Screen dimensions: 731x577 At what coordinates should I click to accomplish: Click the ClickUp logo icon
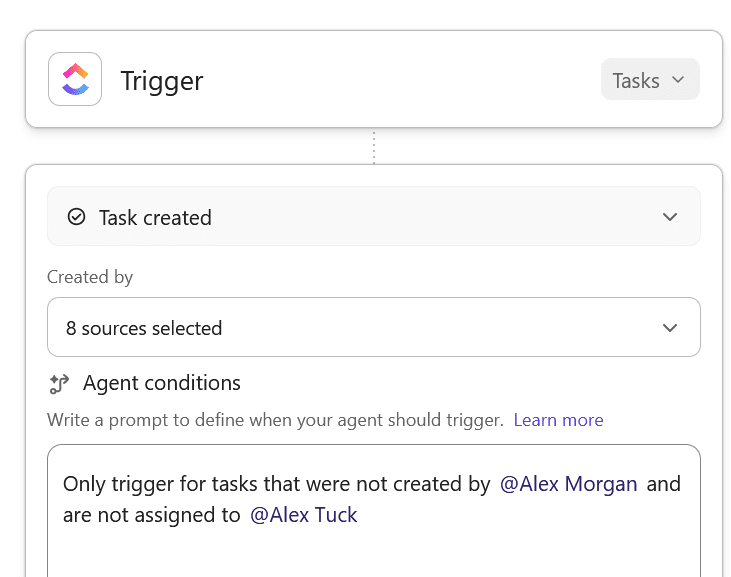pos(75,79)
